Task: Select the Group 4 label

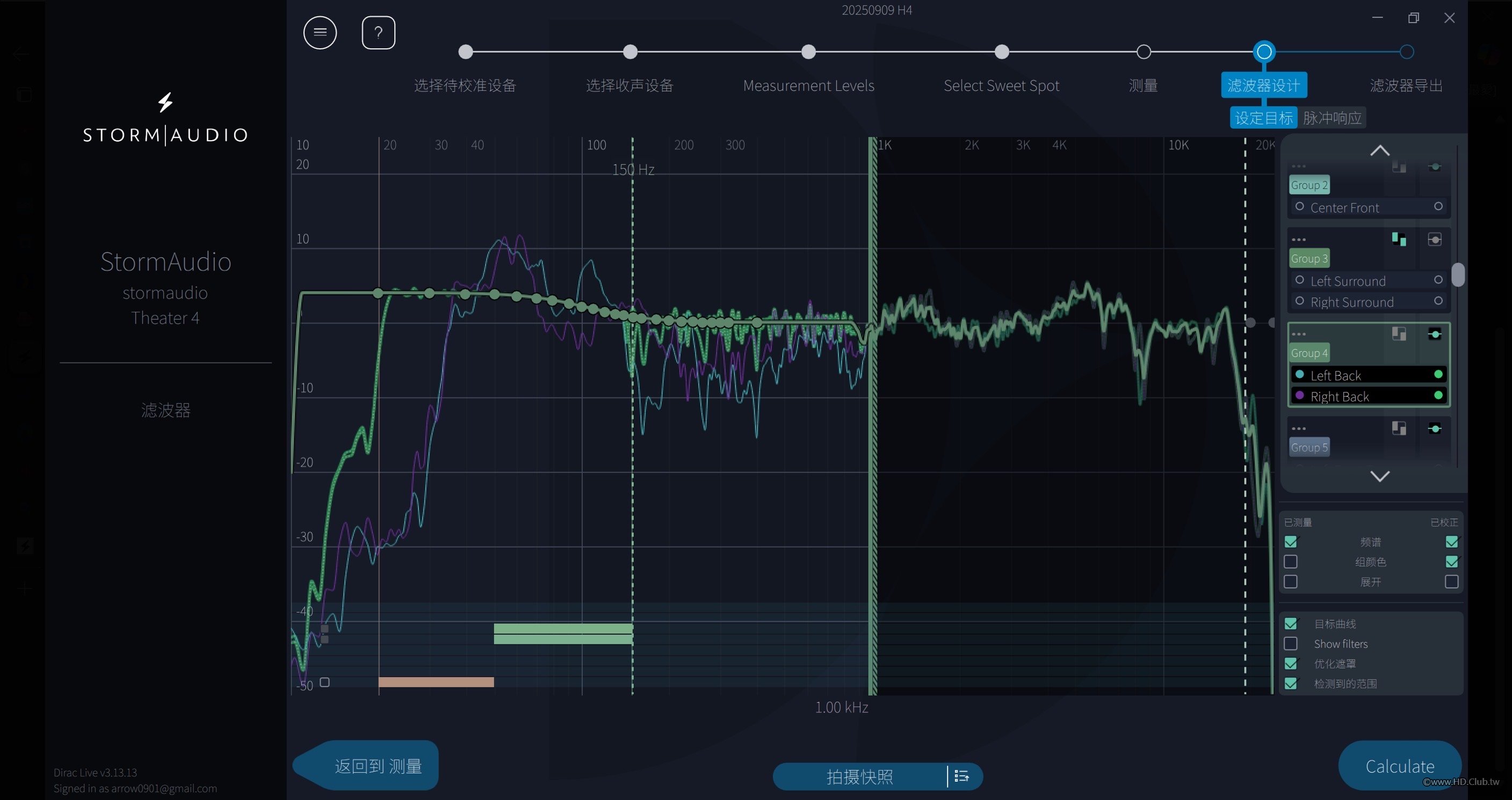Action: [x=1309, y=353]
